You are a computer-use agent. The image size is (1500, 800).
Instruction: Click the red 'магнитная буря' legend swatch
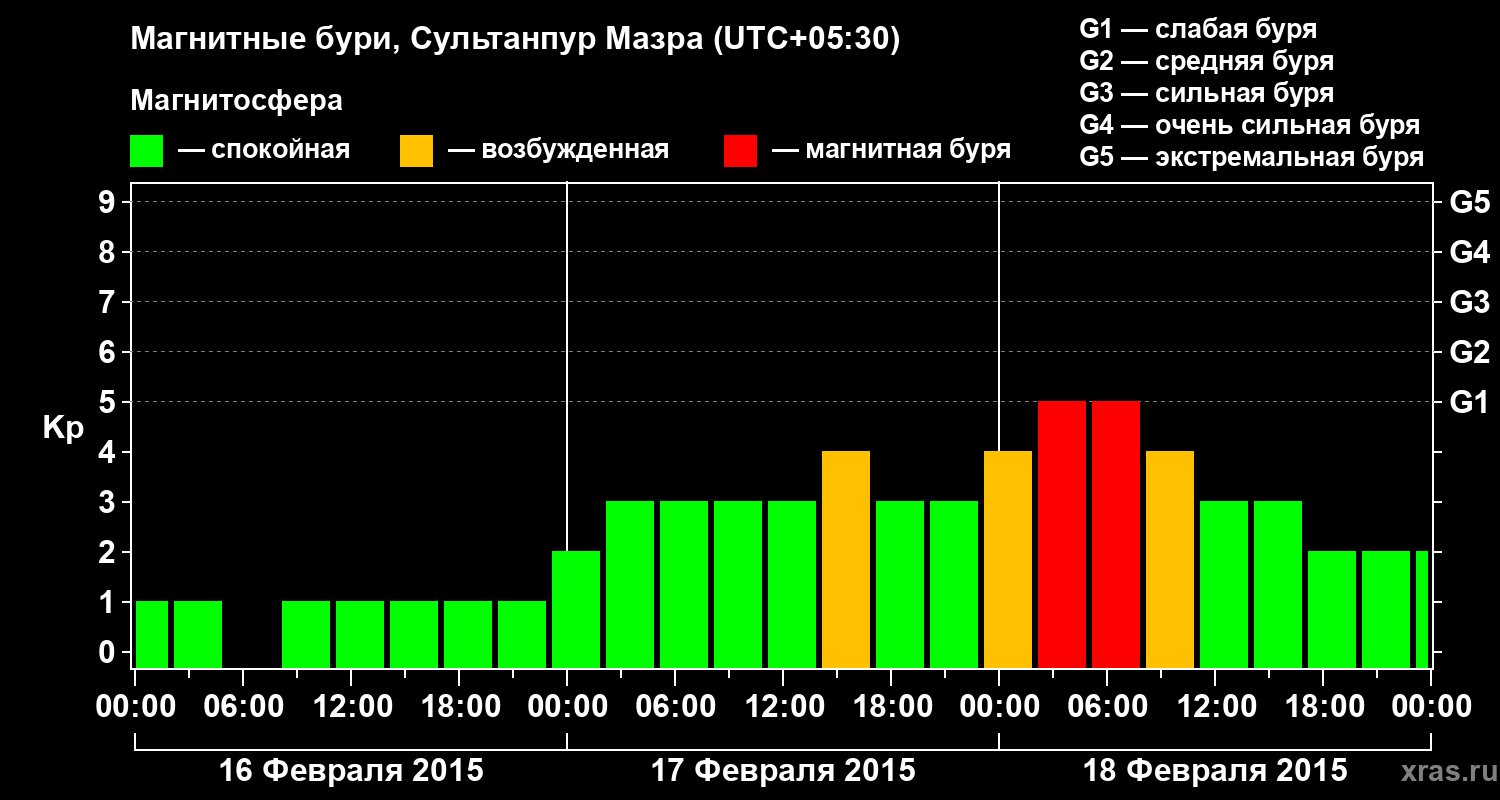(740, 151)
